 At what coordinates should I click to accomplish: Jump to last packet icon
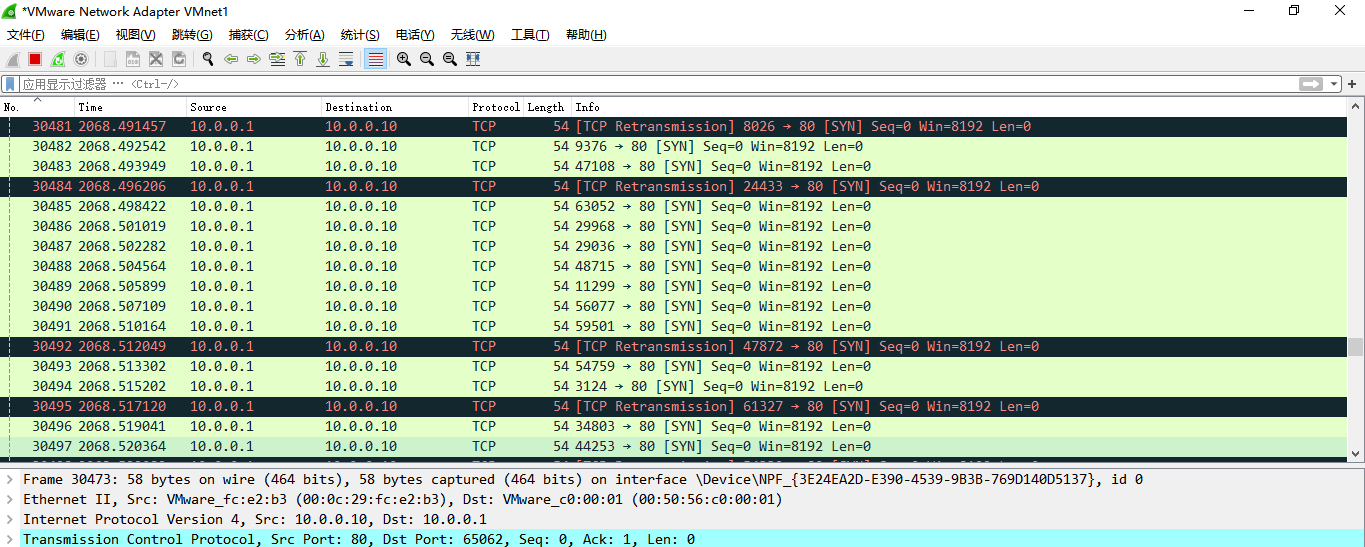[x=323, y=59]
